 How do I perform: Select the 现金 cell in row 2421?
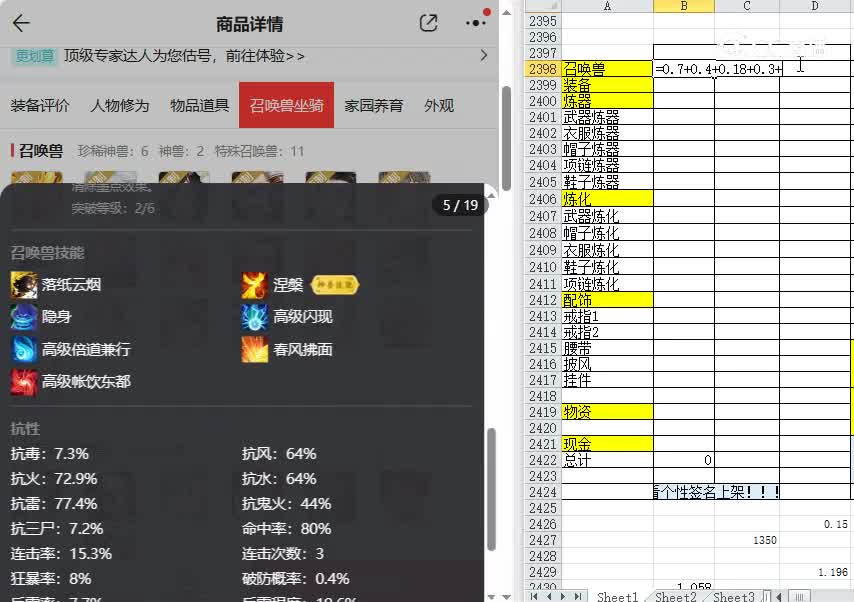click(607, 444)
